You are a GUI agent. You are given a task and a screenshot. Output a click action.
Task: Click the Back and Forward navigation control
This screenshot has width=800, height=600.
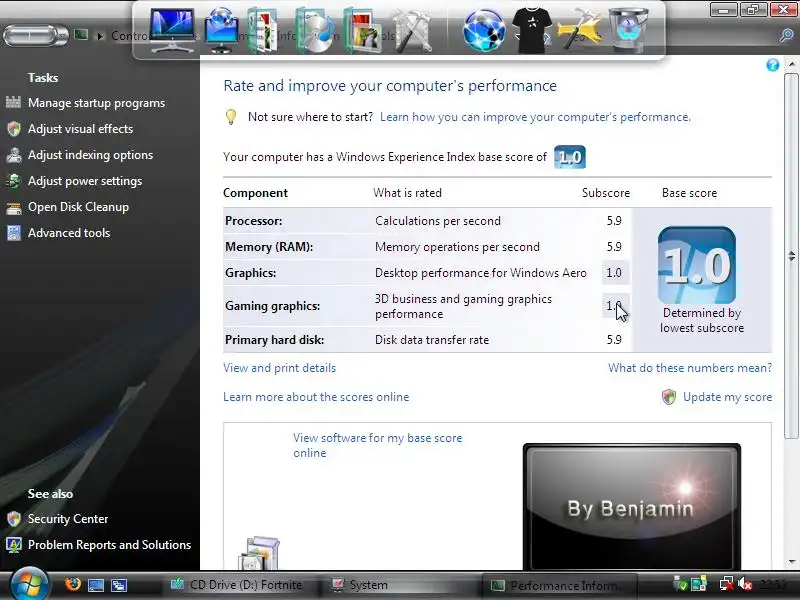(35, 35)
